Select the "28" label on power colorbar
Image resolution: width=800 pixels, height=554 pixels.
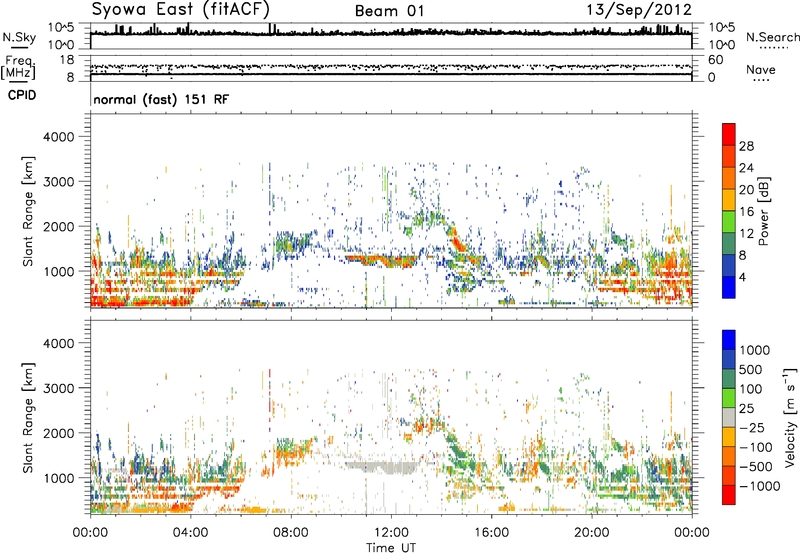[x=746, y=146]
